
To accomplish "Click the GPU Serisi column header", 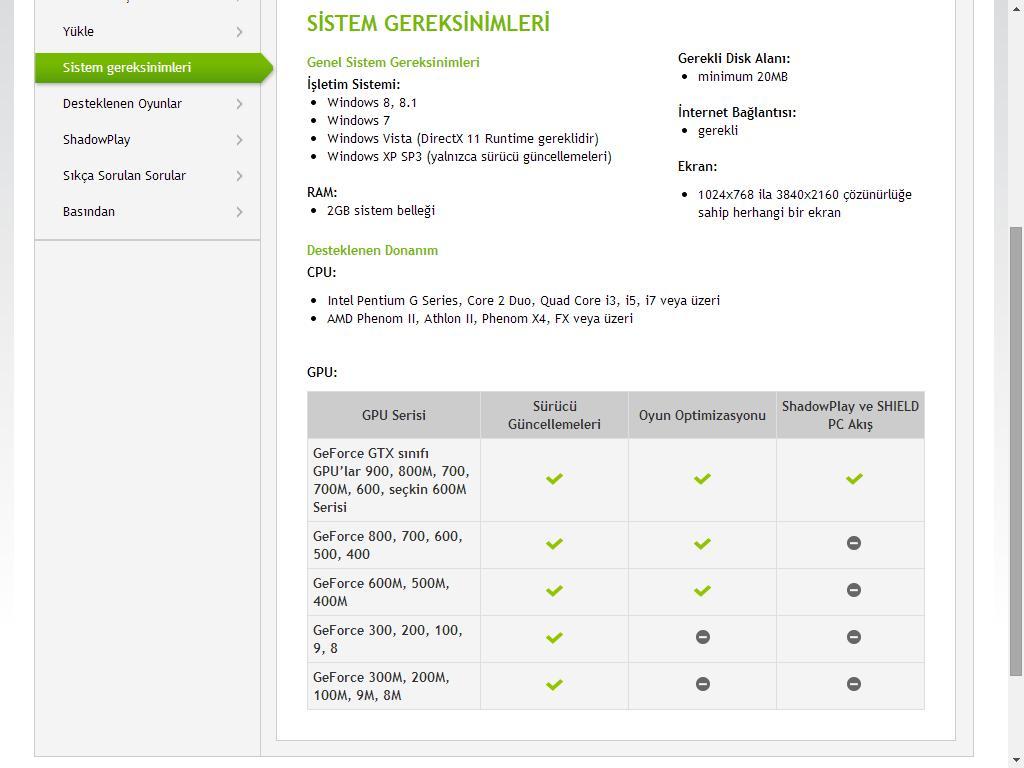I will pyautogui.click(x=394, y=415).
